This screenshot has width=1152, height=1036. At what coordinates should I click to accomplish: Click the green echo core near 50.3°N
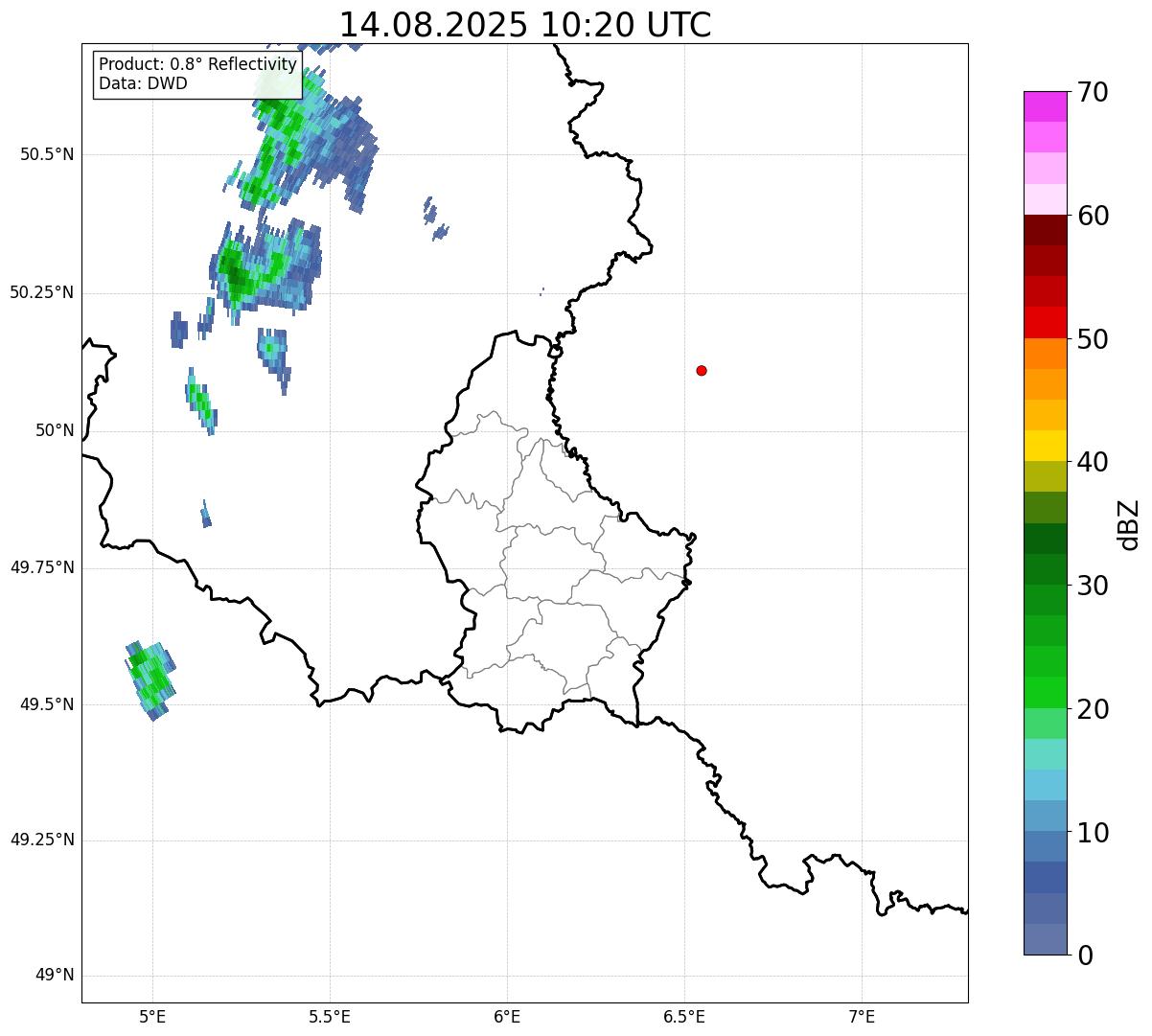click(236, 271)
